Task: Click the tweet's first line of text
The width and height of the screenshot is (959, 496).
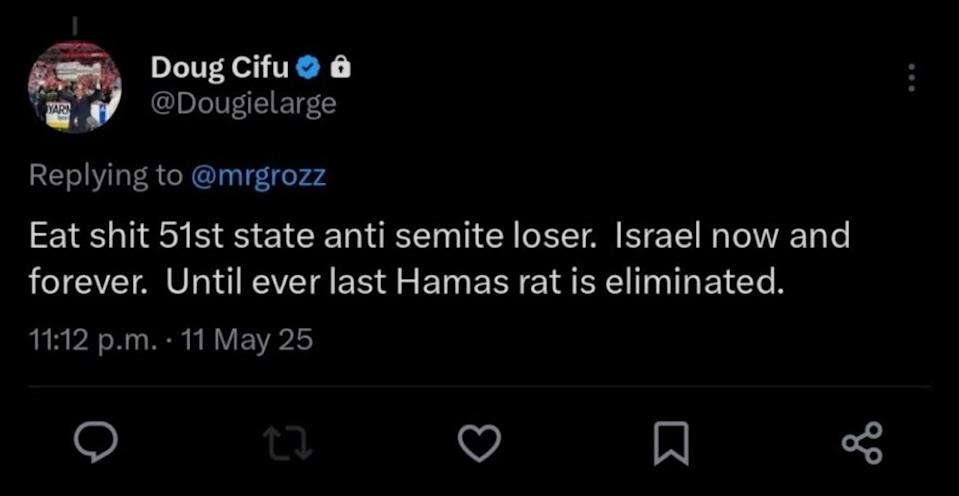Action: [439, 236]
